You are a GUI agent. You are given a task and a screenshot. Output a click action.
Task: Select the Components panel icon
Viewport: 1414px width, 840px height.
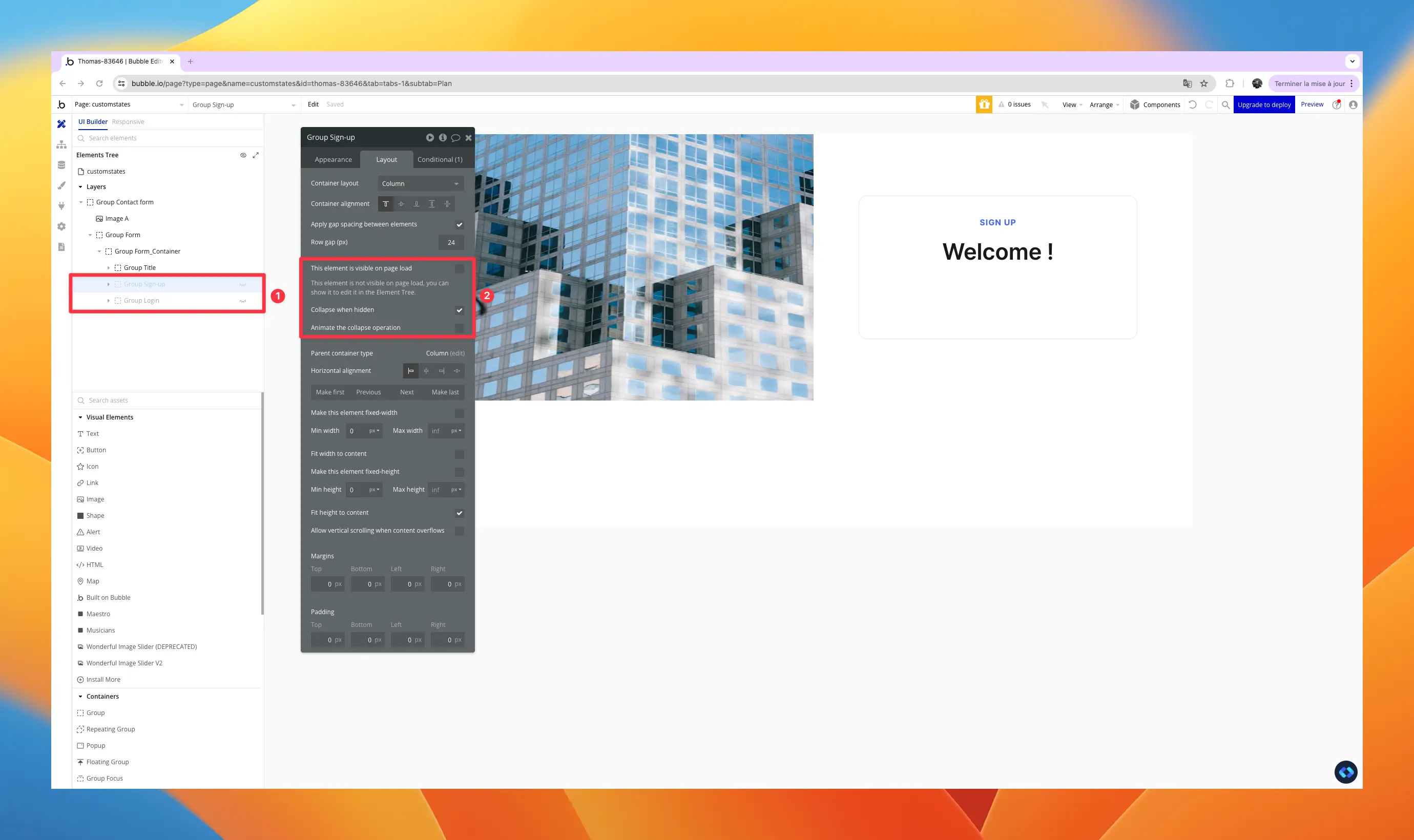[1136, 104]
